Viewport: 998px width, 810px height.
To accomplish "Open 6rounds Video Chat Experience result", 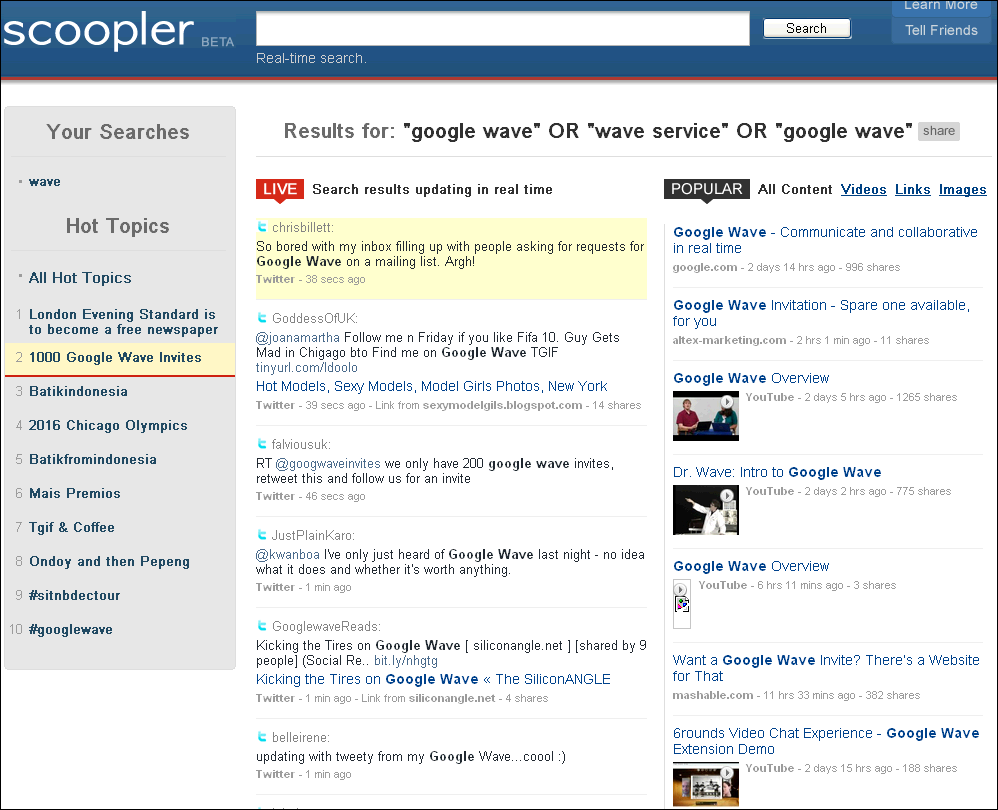I will 826,741.
